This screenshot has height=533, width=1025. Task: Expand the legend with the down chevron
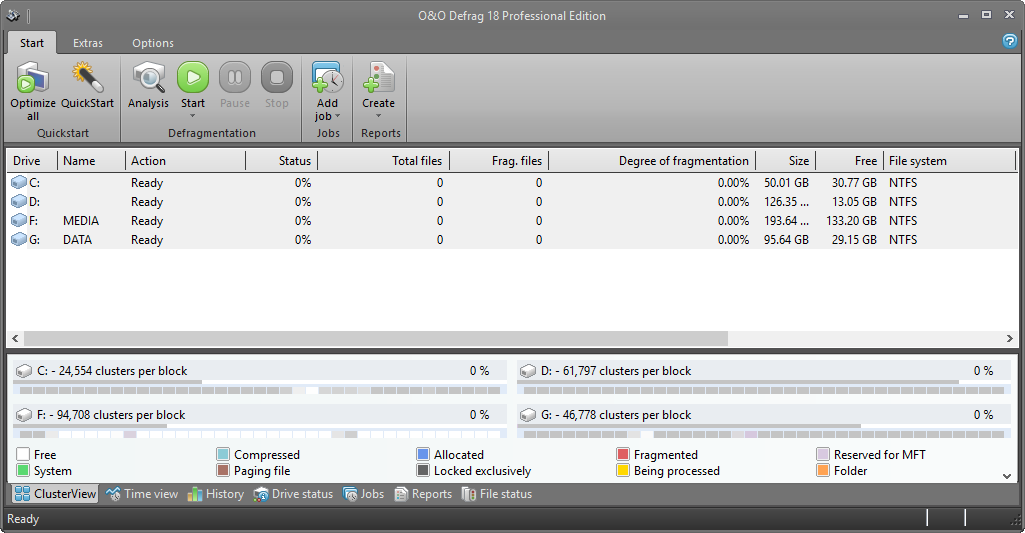[x=1007, y=476]
